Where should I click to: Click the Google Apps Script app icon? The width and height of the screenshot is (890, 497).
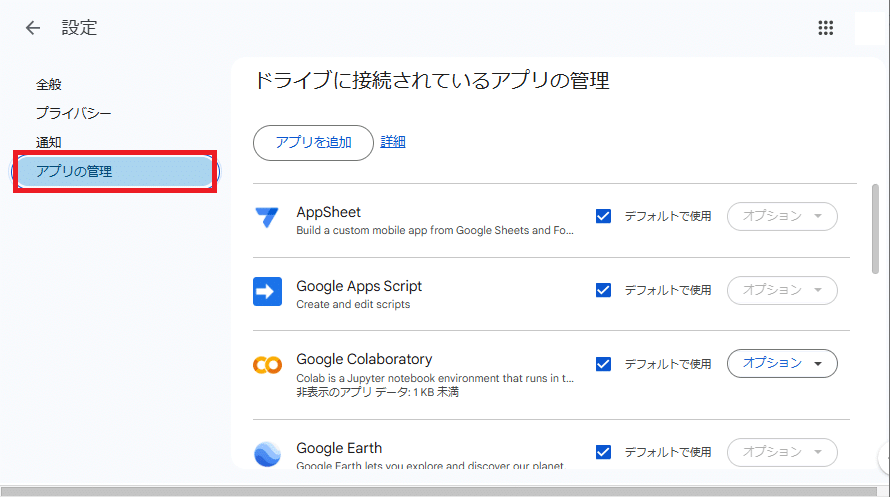pyautogui.click(x=267, y=291)
